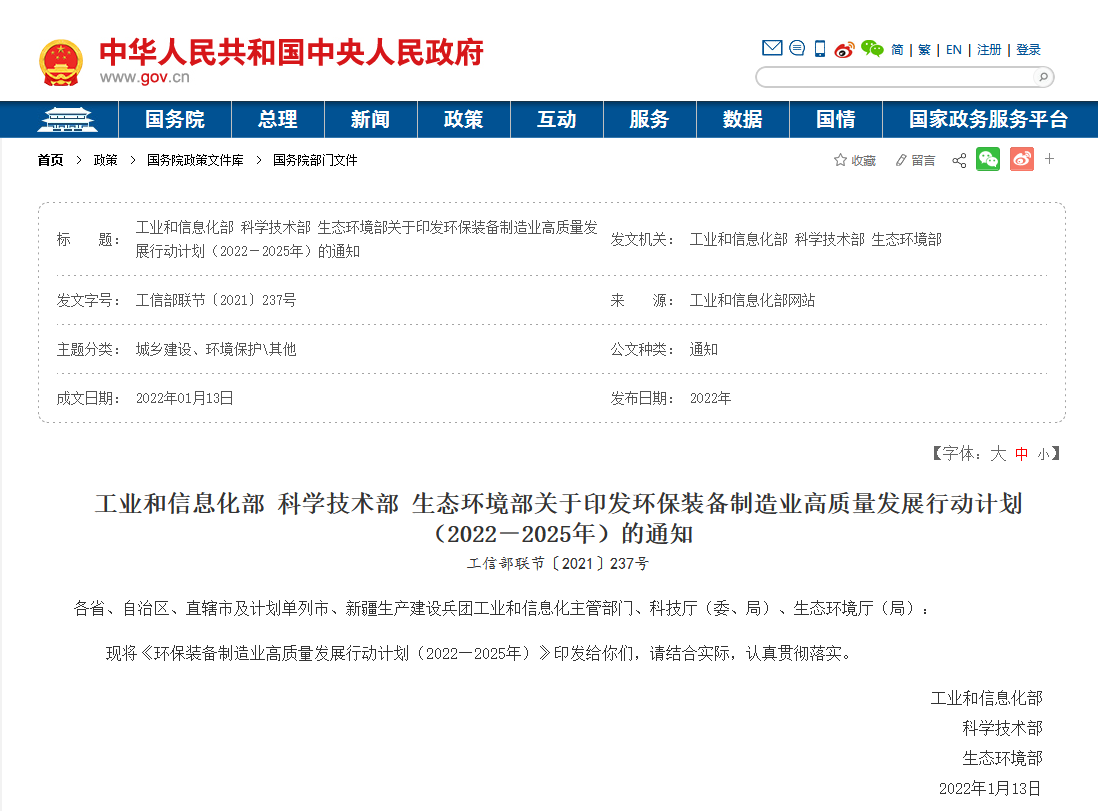Click the 公文种类 value 通知
The height and width of the screenshot is (811, 1098).
click(704, 349)
